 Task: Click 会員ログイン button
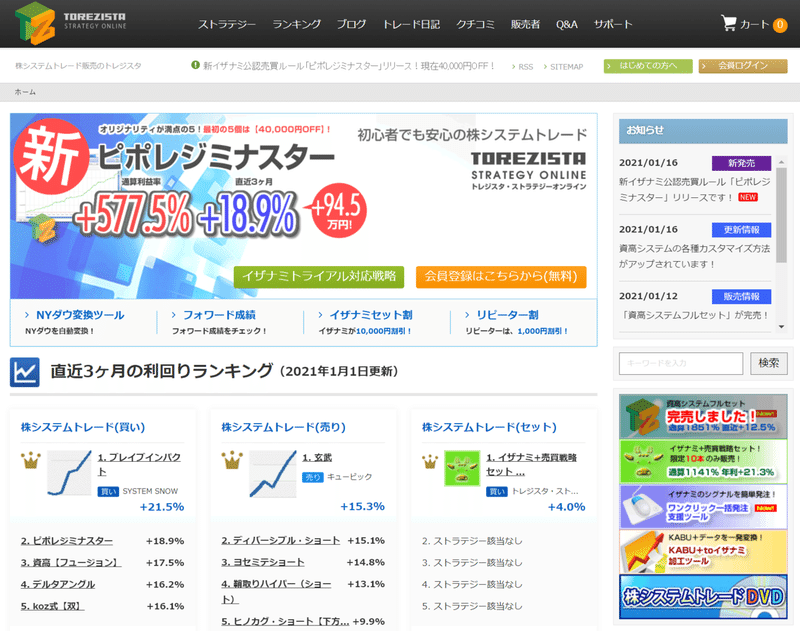pos(743,66)
